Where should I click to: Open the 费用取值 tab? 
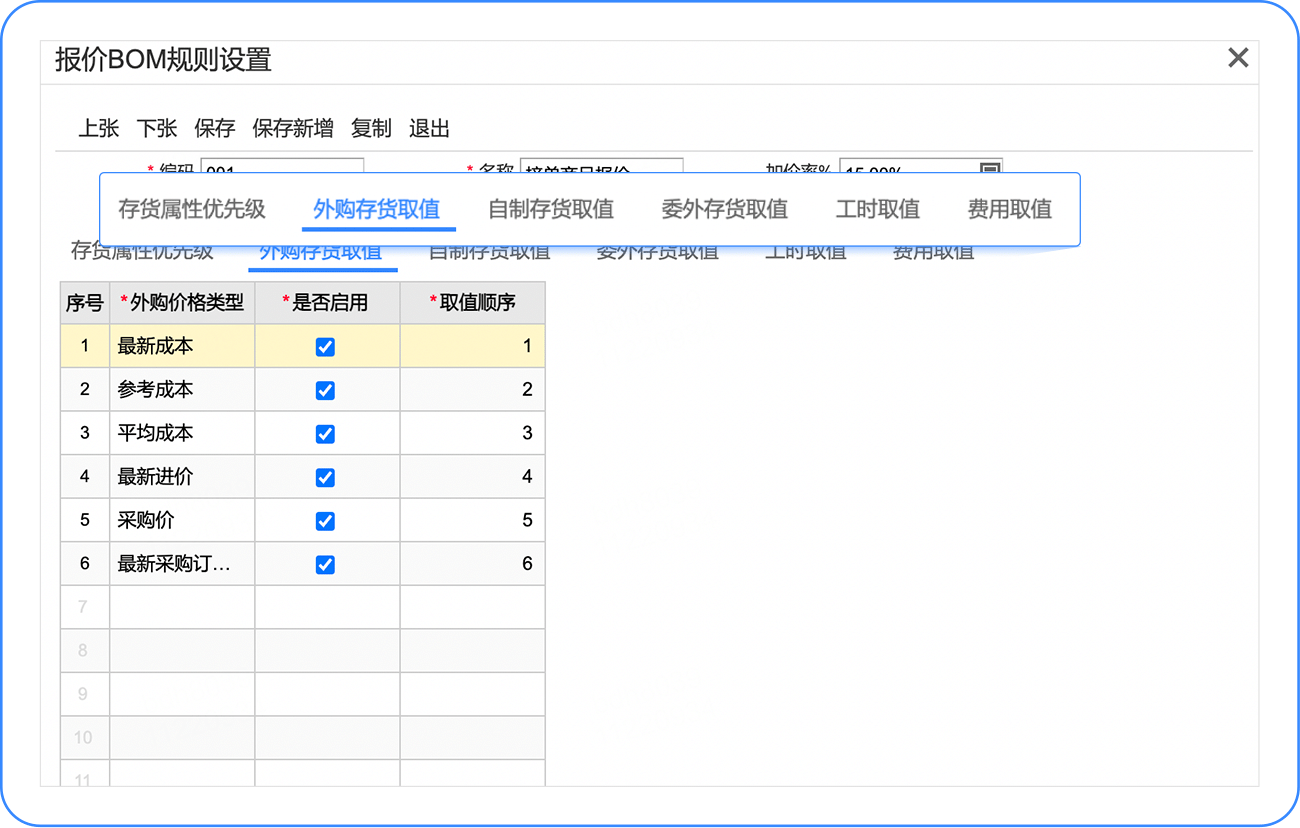pos(1010,209)
